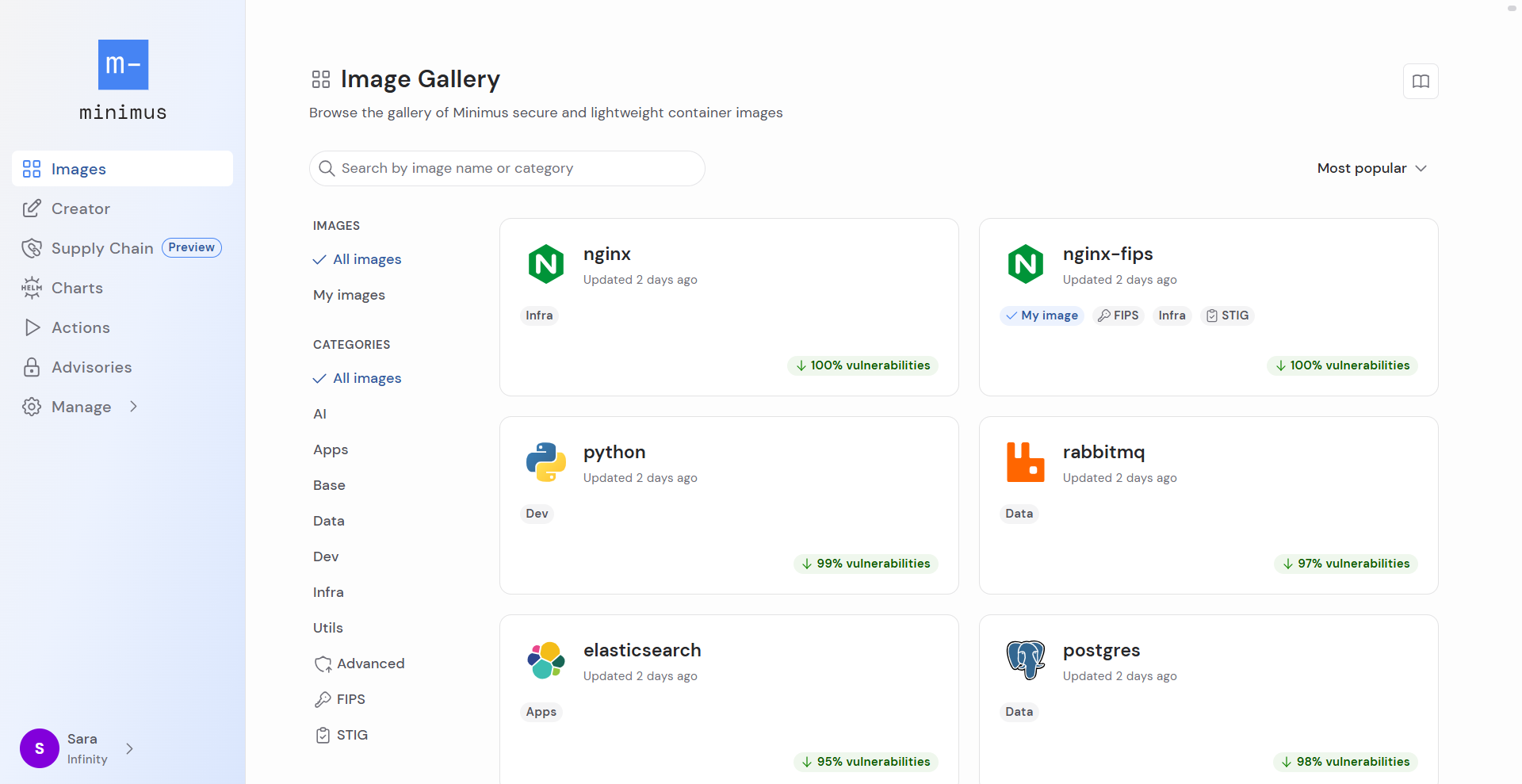Expand the Manage menu chevron
This screenshot has height=784, width=1522.
tap(133, 407)
